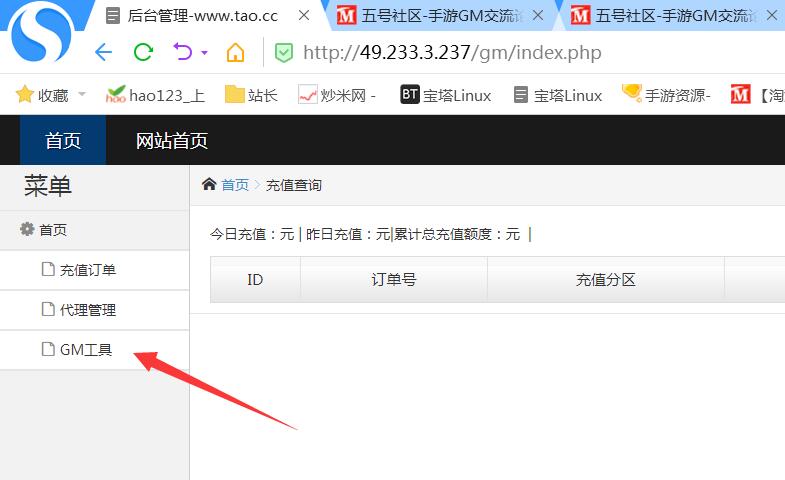Open 代理管理 in the sidebar menu
This screenshot has height=480, width=785.
coord(87,310)
